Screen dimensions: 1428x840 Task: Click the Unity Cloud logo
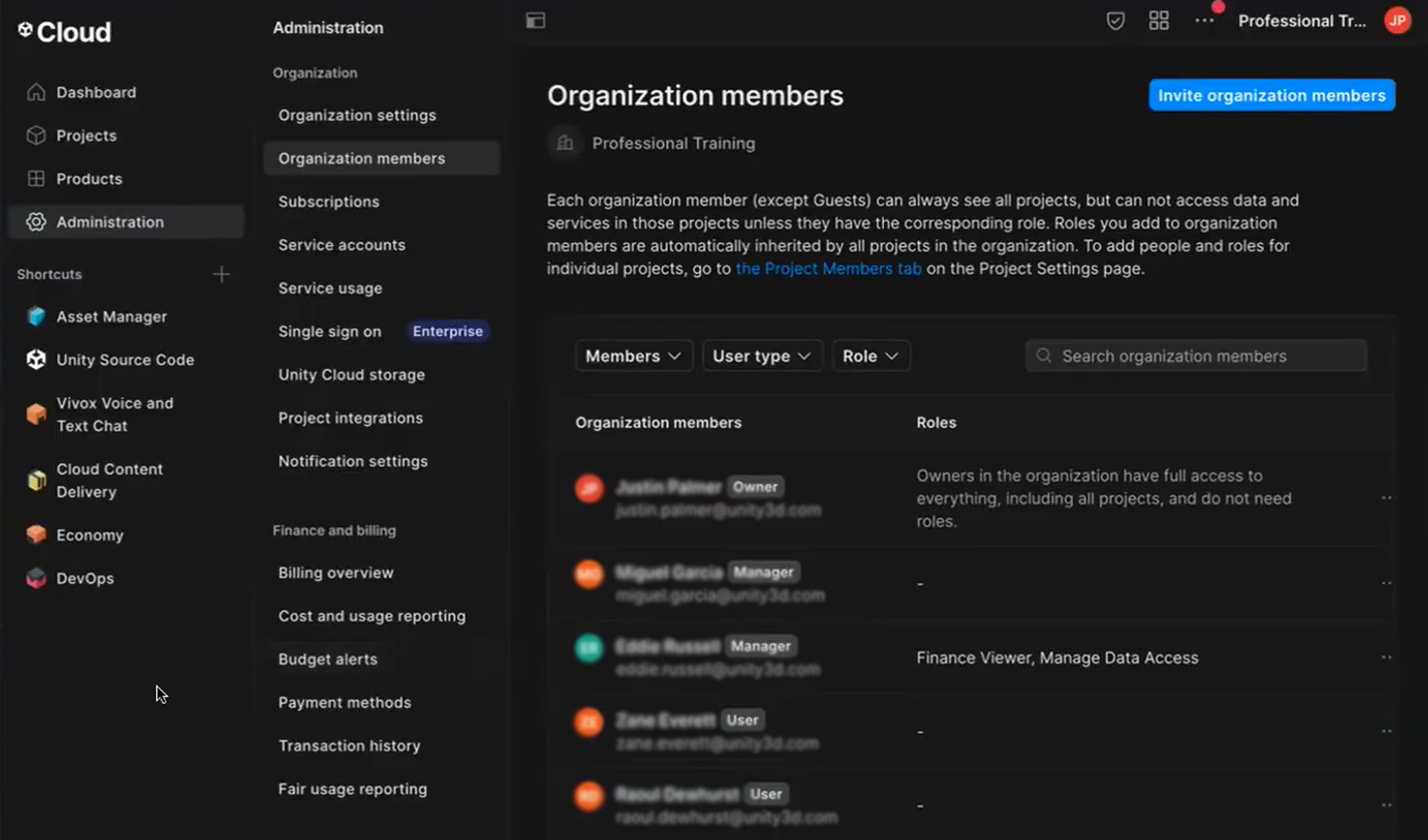[x=64, y=31]
